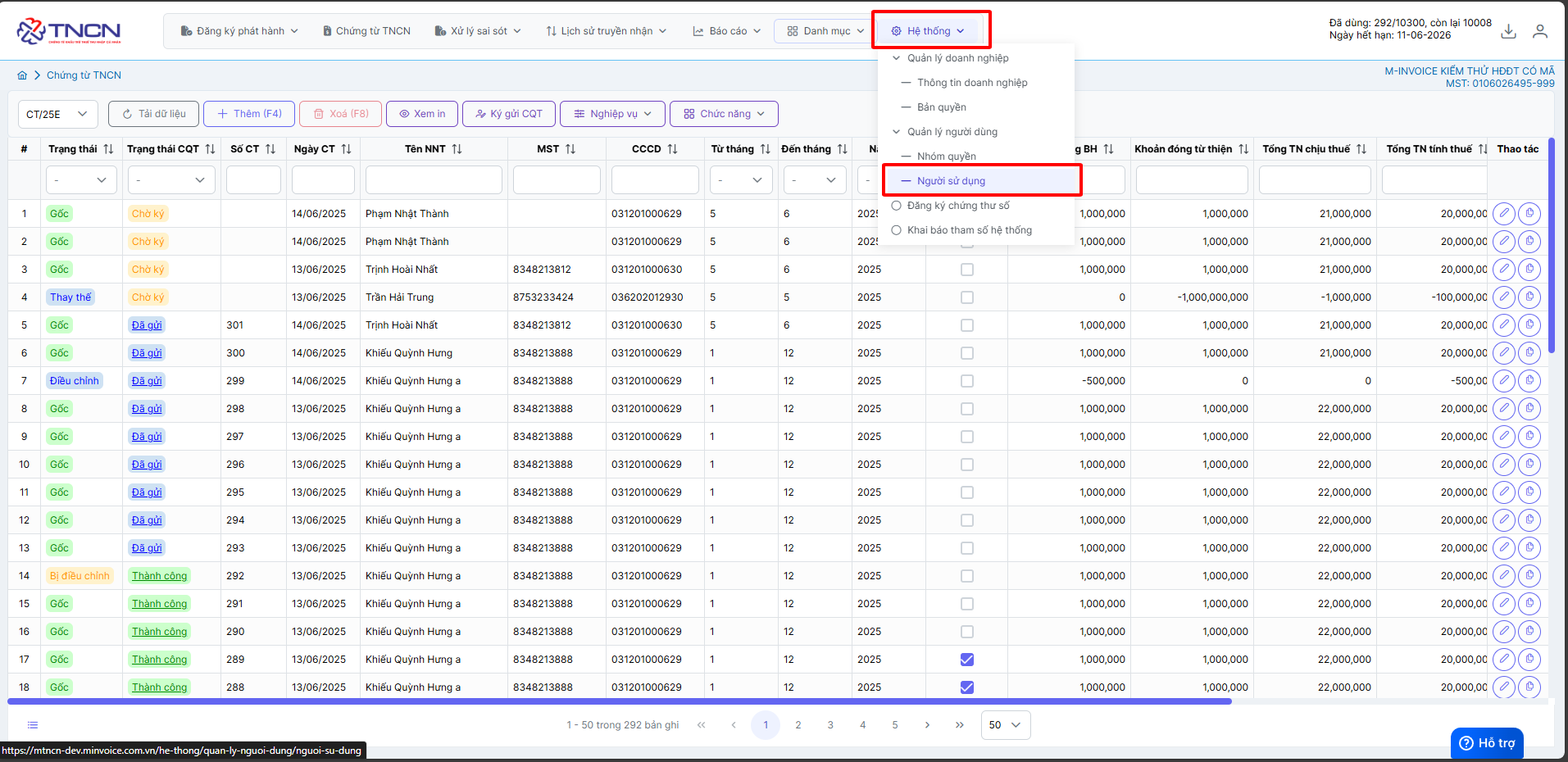Open the CT/25E series dropdown

tap(58, 114)
